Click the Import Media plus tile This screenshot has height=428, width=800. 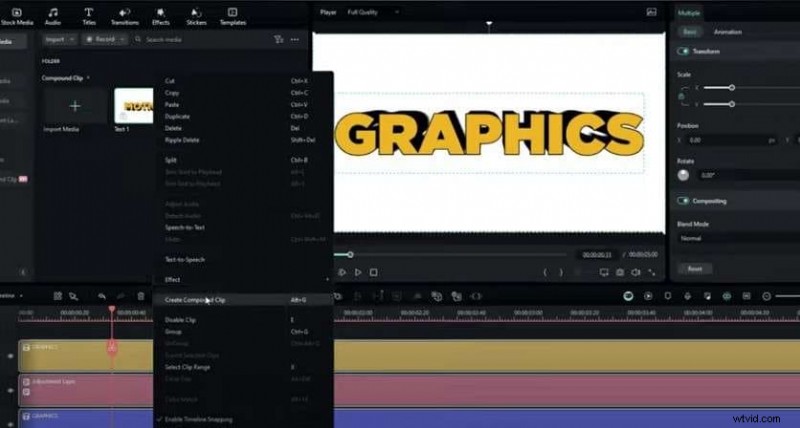point(75,106)
